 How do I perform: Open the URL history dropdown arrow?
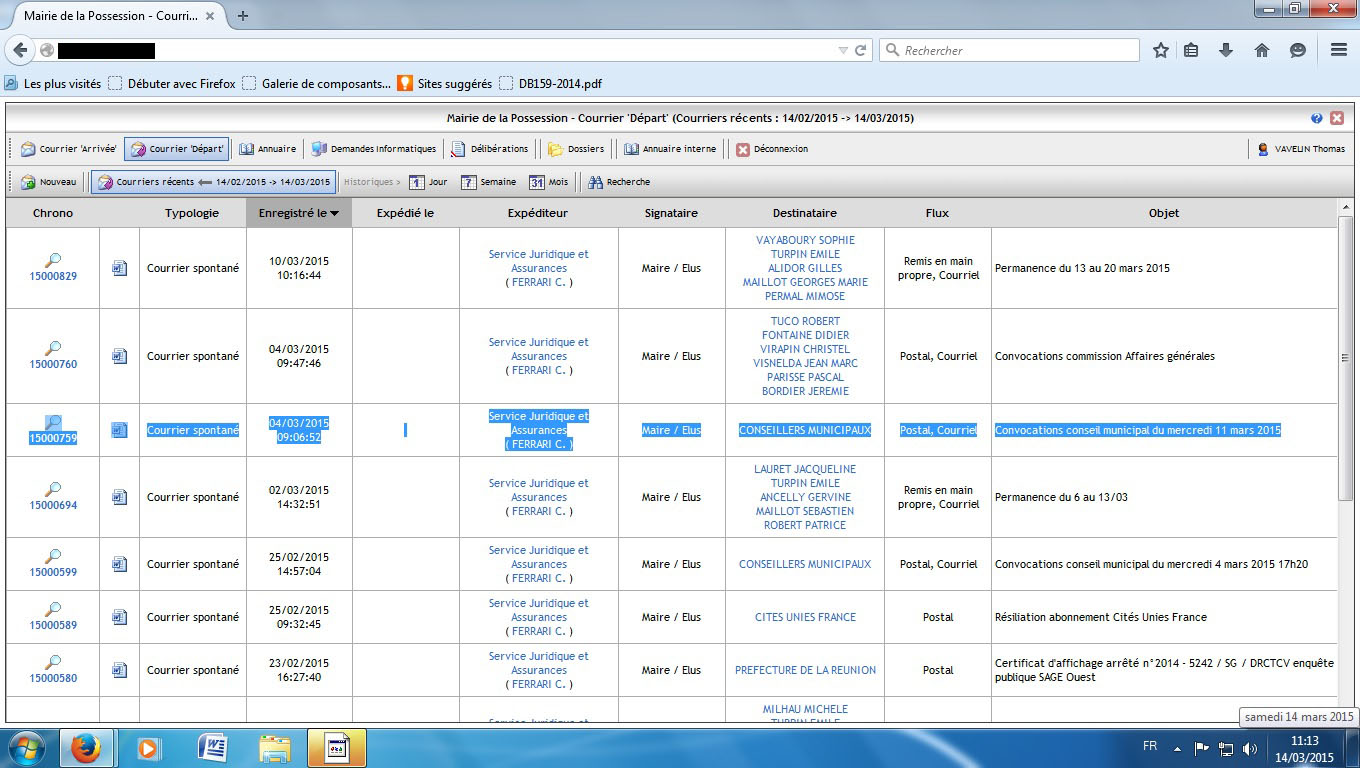coord(843,50)
